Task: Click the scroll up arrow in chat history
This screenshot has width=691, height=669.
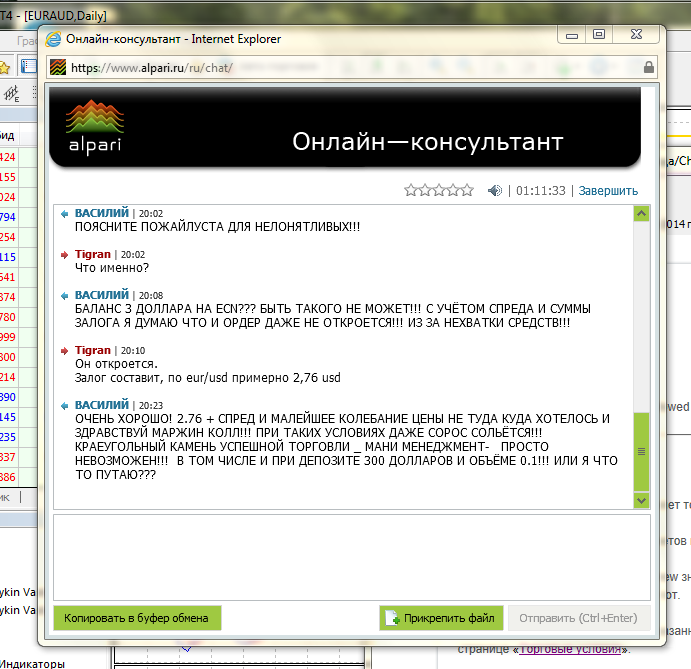Action: tap(641, 214)
